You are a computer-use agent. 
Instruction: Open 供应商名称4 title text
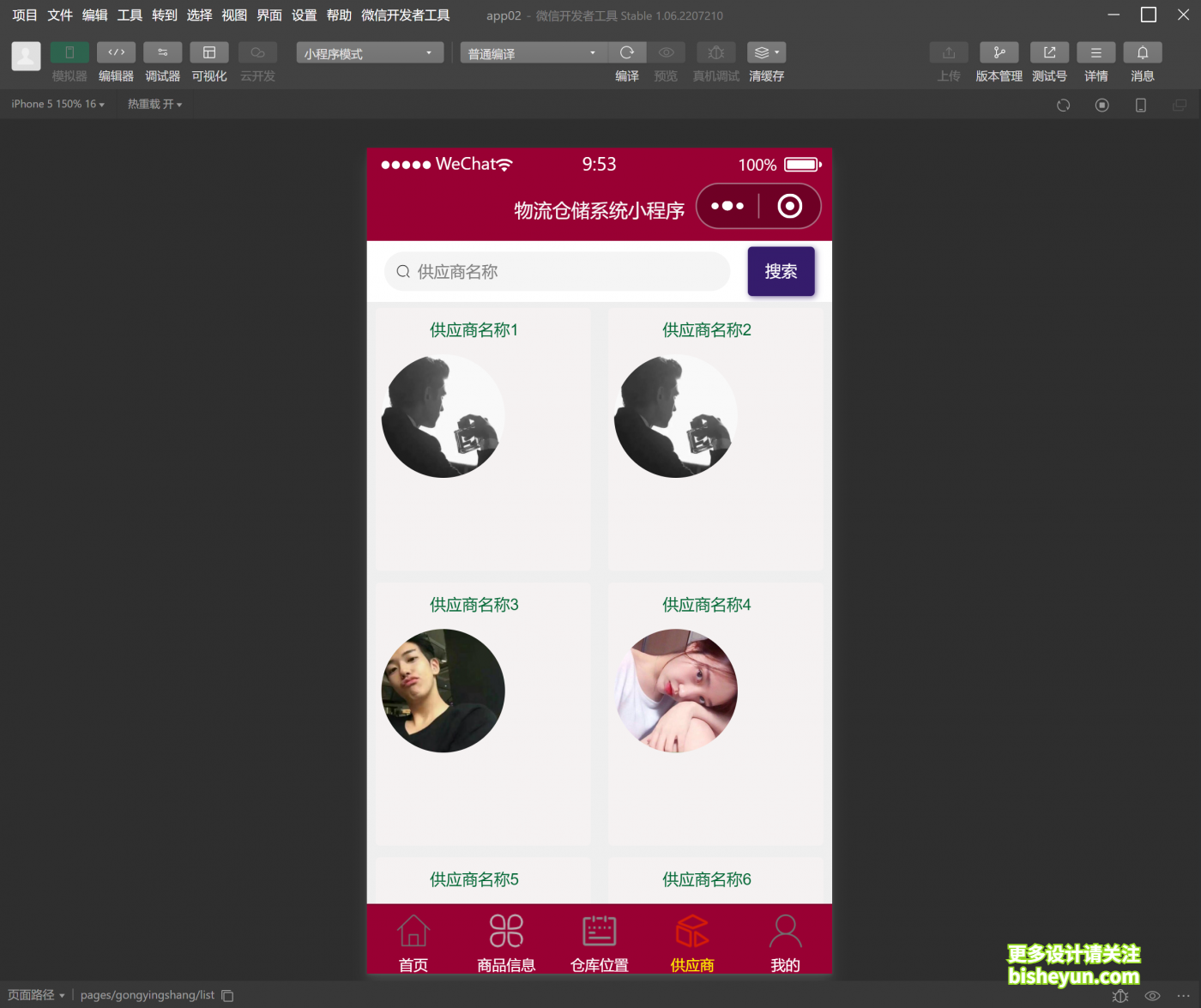pyautogui.click(x=707, y=605)
